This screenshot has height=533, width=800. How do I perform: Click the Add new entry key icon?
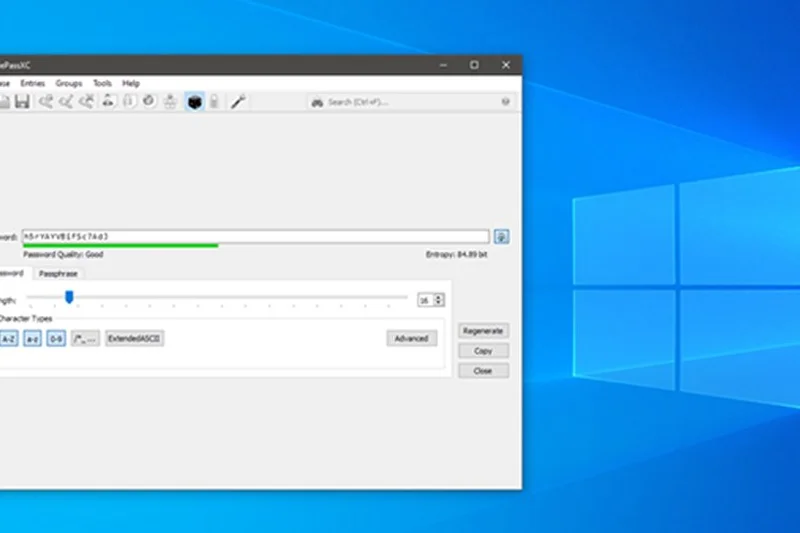pos(46,102)
